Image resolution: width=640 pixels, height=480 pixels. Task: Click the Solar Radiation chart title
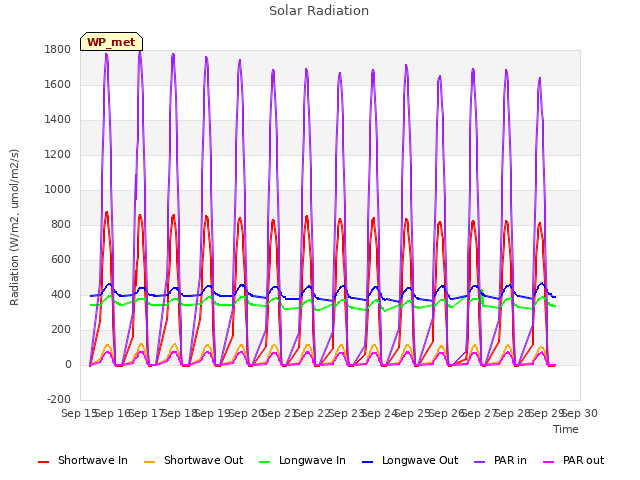tap(319, 11)
